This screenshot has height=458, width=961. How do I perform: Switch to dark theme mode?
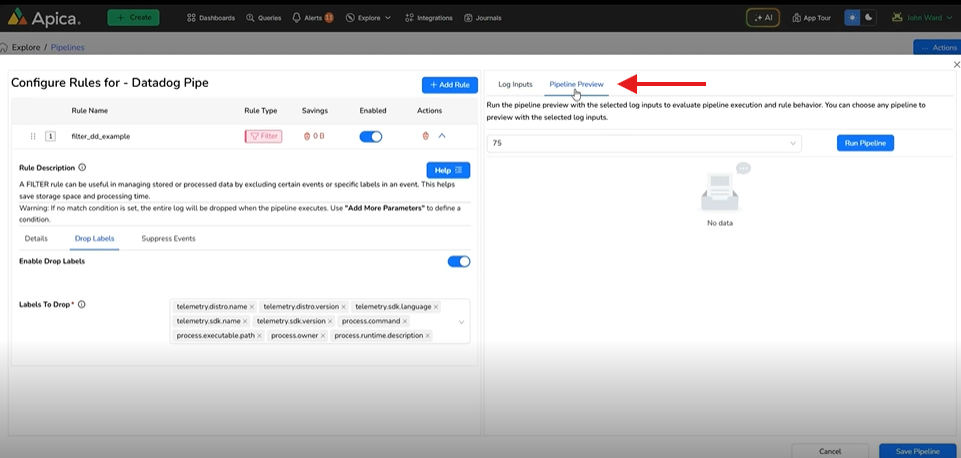(868, 18)
